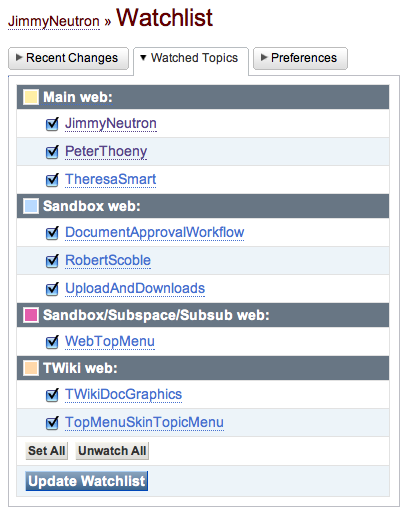Click the Unwatch All button
This screenshot has height=515, width=407.
pyautogui.click(x=112, y=451)
